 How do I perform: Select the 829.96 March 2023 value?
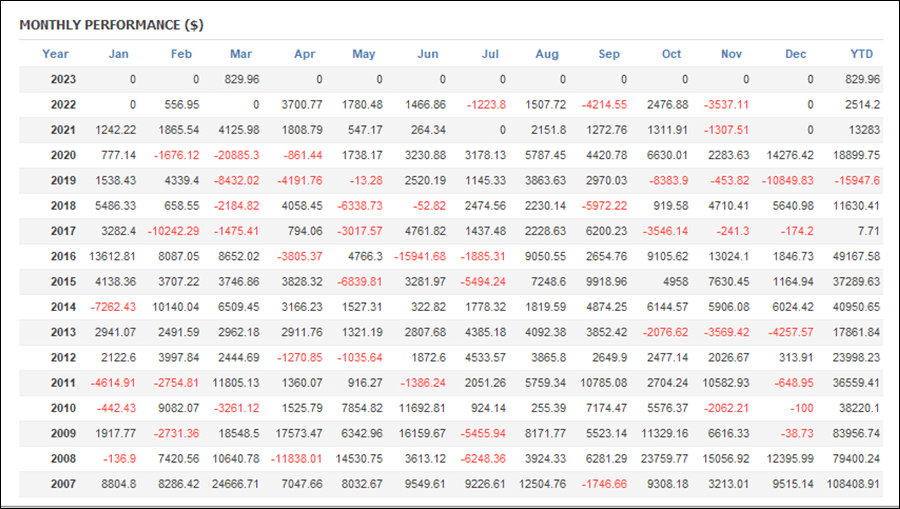242,79
